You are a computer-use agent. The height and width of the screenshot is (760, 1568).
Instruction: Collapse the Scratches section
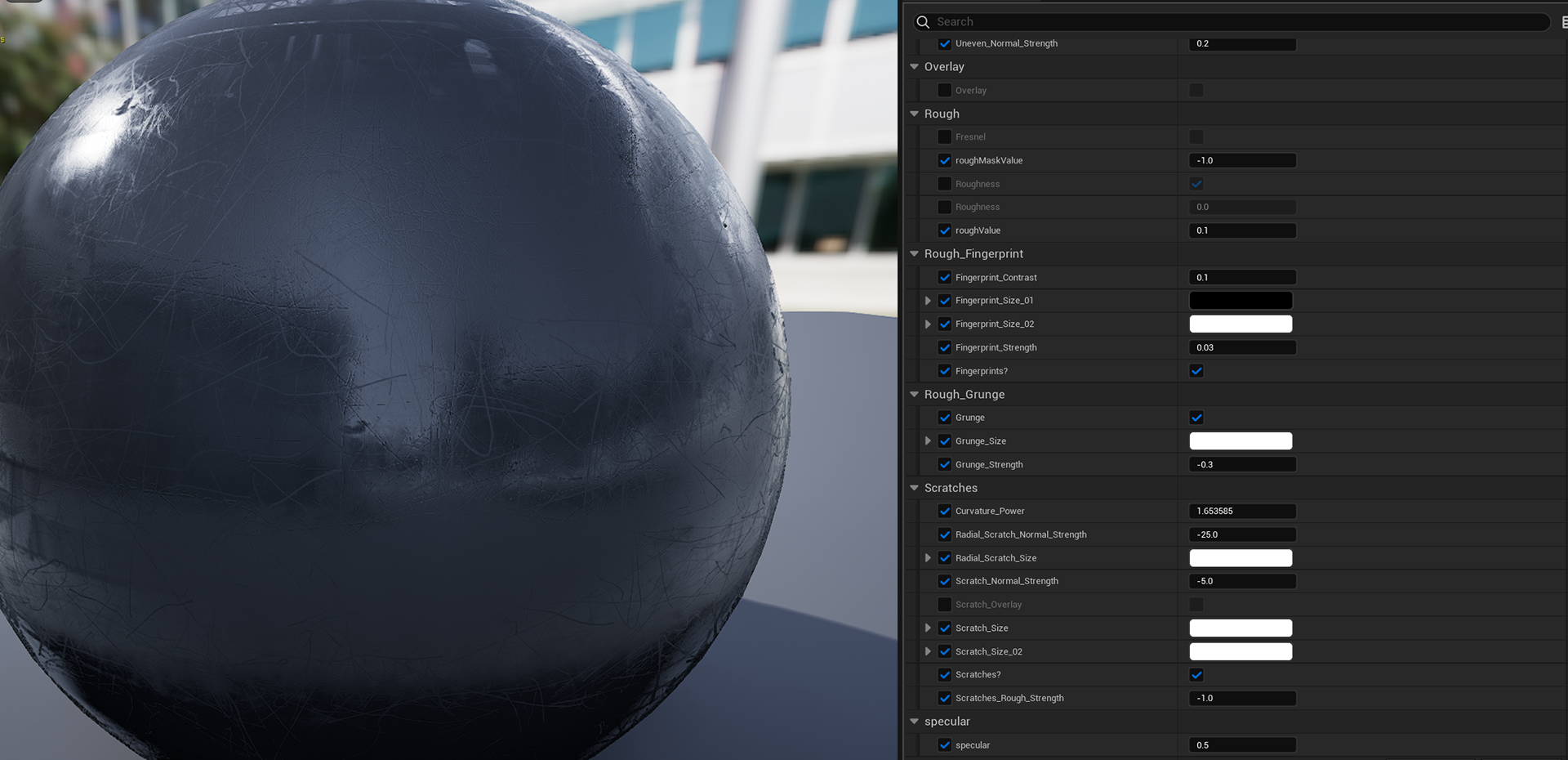(914, 488)
